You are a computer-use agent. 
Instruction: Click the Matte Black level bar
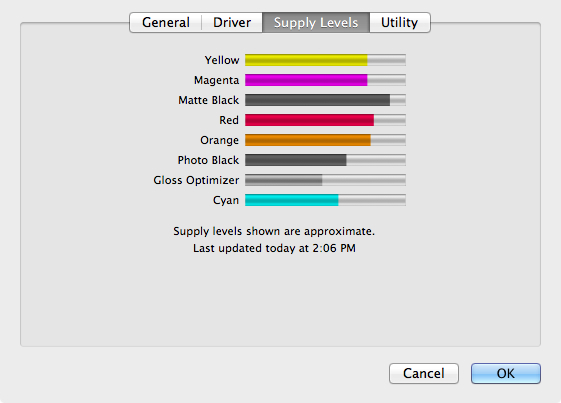325,100
